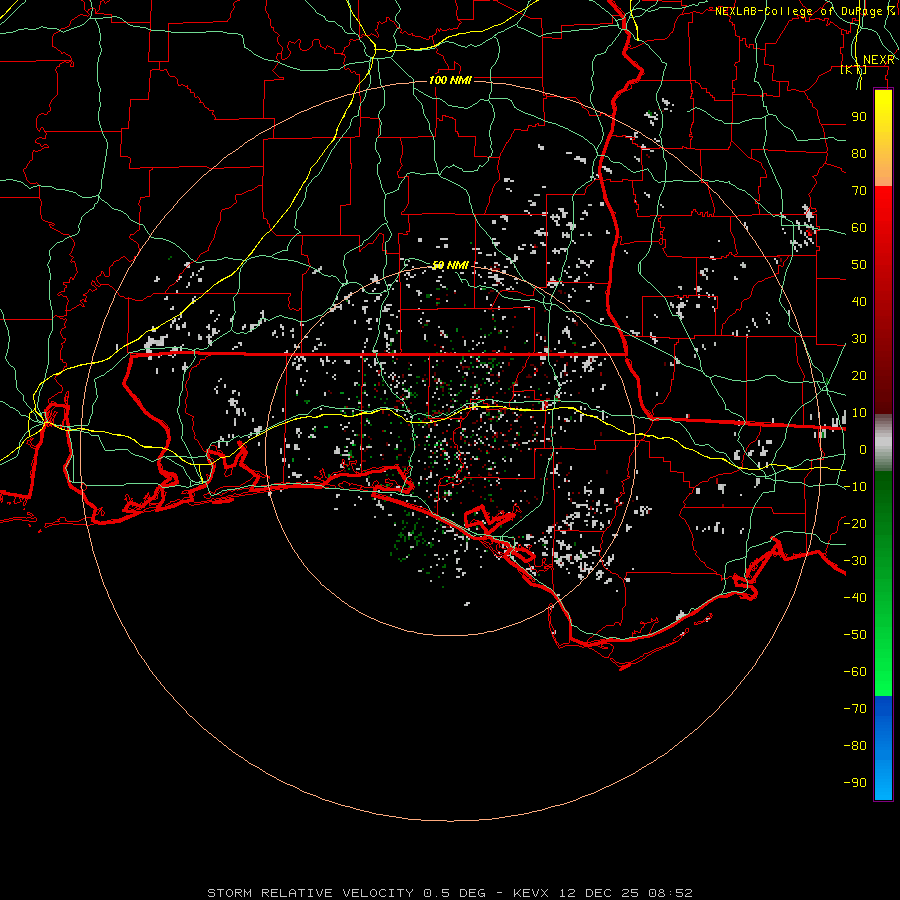Screen dimensions: 900x900
Task: Select the 30 value on the velocity scale
Action: coord(859,339)
